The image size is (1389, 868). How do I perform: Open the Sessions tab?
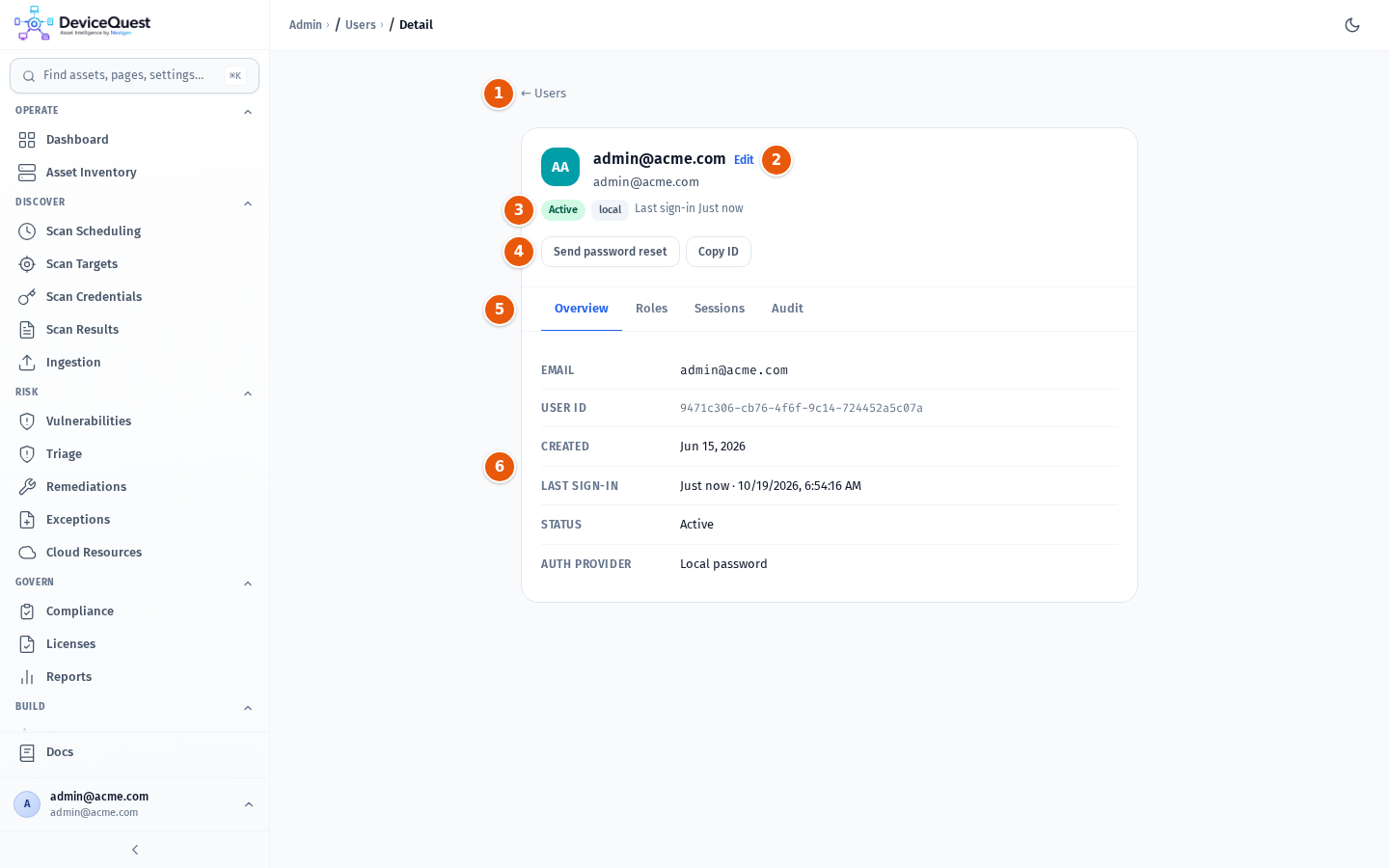coord(720,309)
